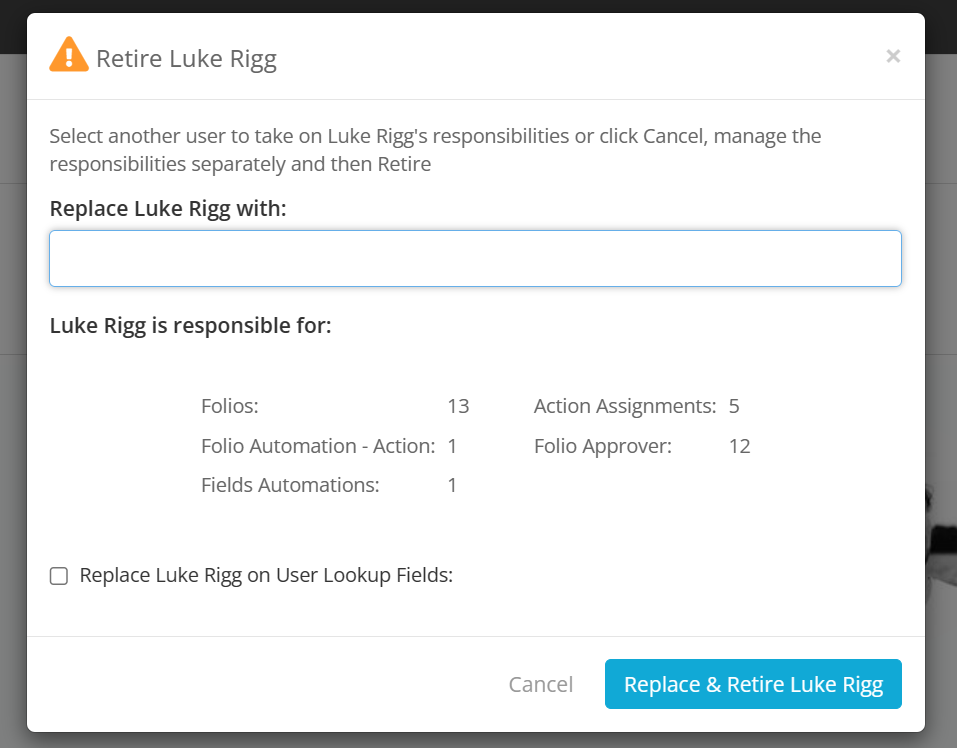Click the orange warning triangle icon
Screen dimensions: 957x748
68,55
